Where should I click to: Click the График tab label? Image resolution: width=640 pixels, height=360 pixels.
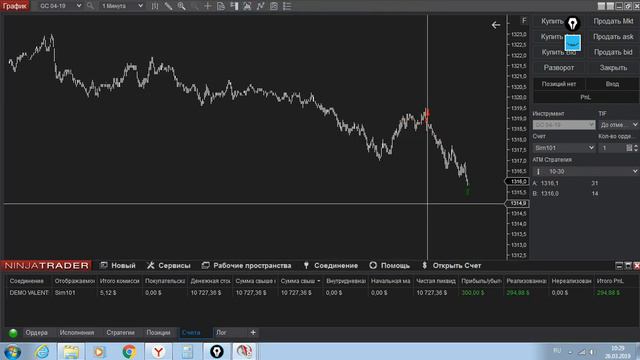pos(15,6)
